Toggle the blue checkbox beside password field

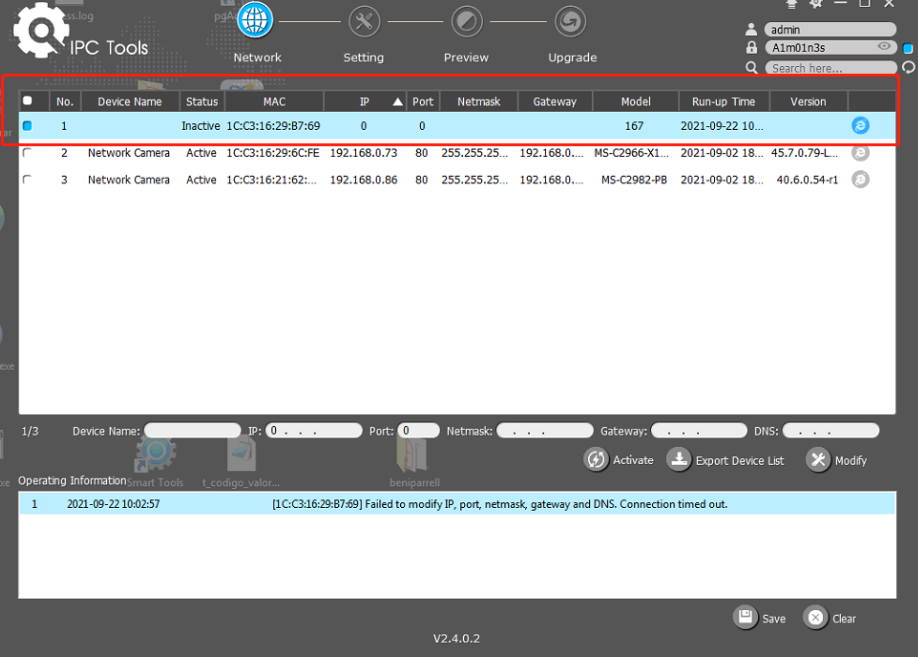point(908,48)
